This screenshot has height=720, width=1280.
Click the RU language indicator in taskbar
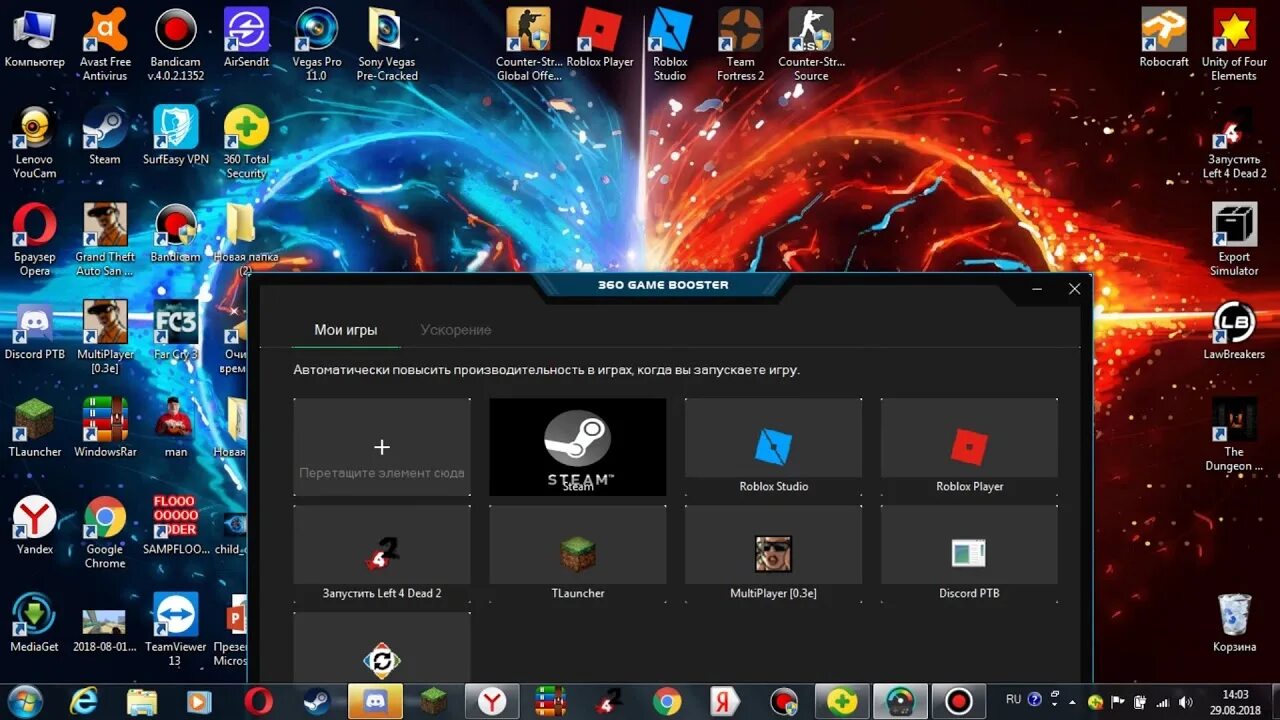click(x=1013, y=700)
